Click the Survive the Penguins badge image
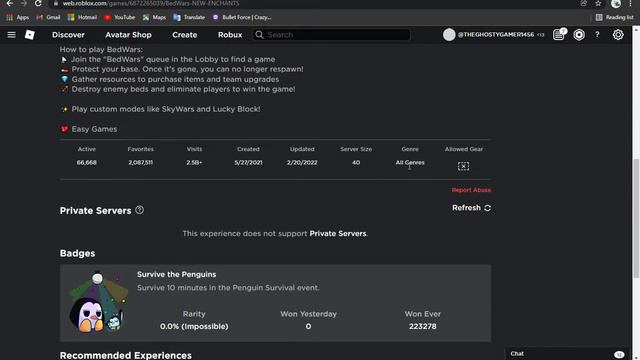The height and width of the screenshot is (360, 640). [x=98, y=302]
